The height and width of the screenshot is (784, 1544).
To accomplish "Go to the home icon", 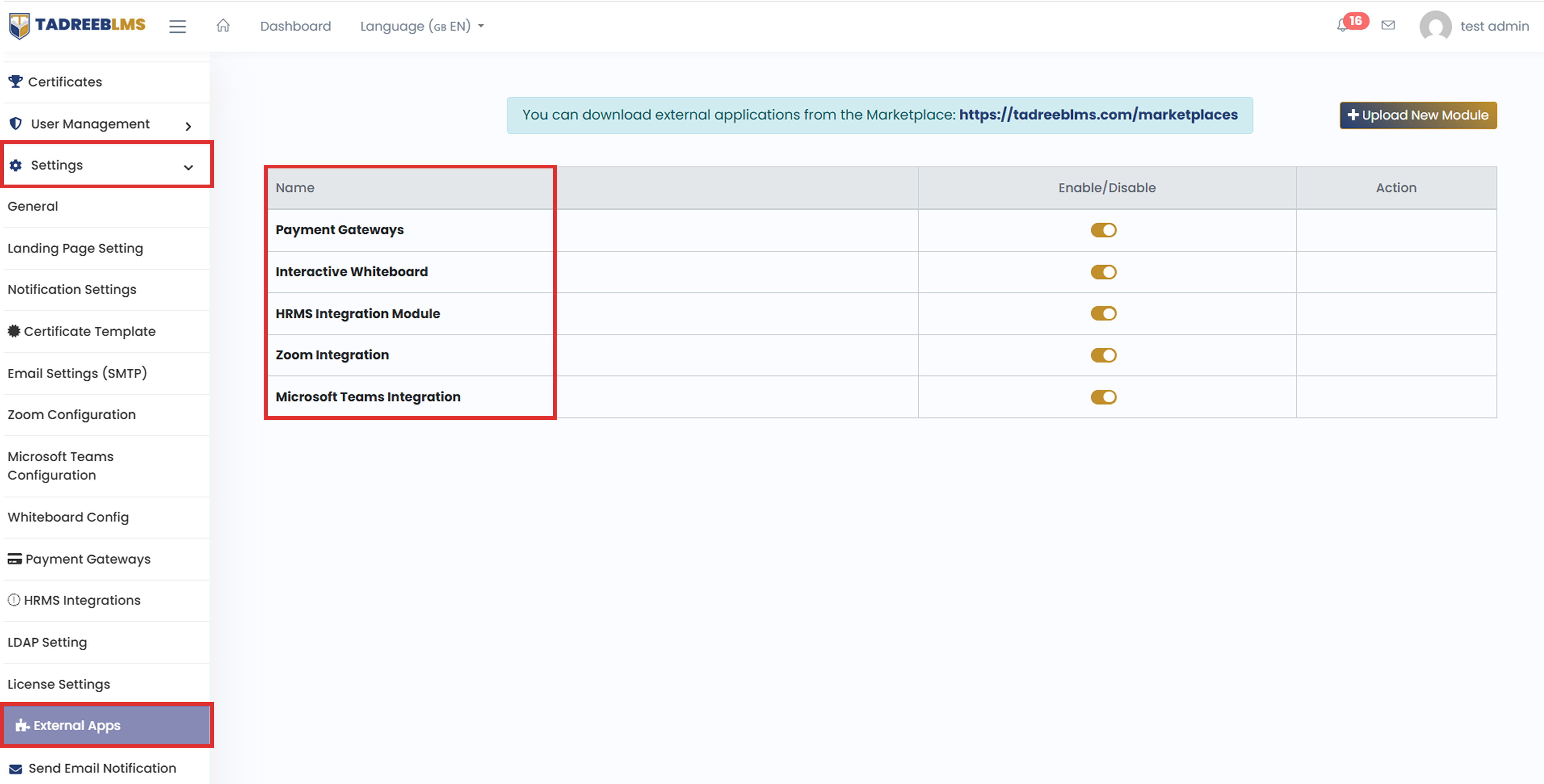I will click(223, 26).
